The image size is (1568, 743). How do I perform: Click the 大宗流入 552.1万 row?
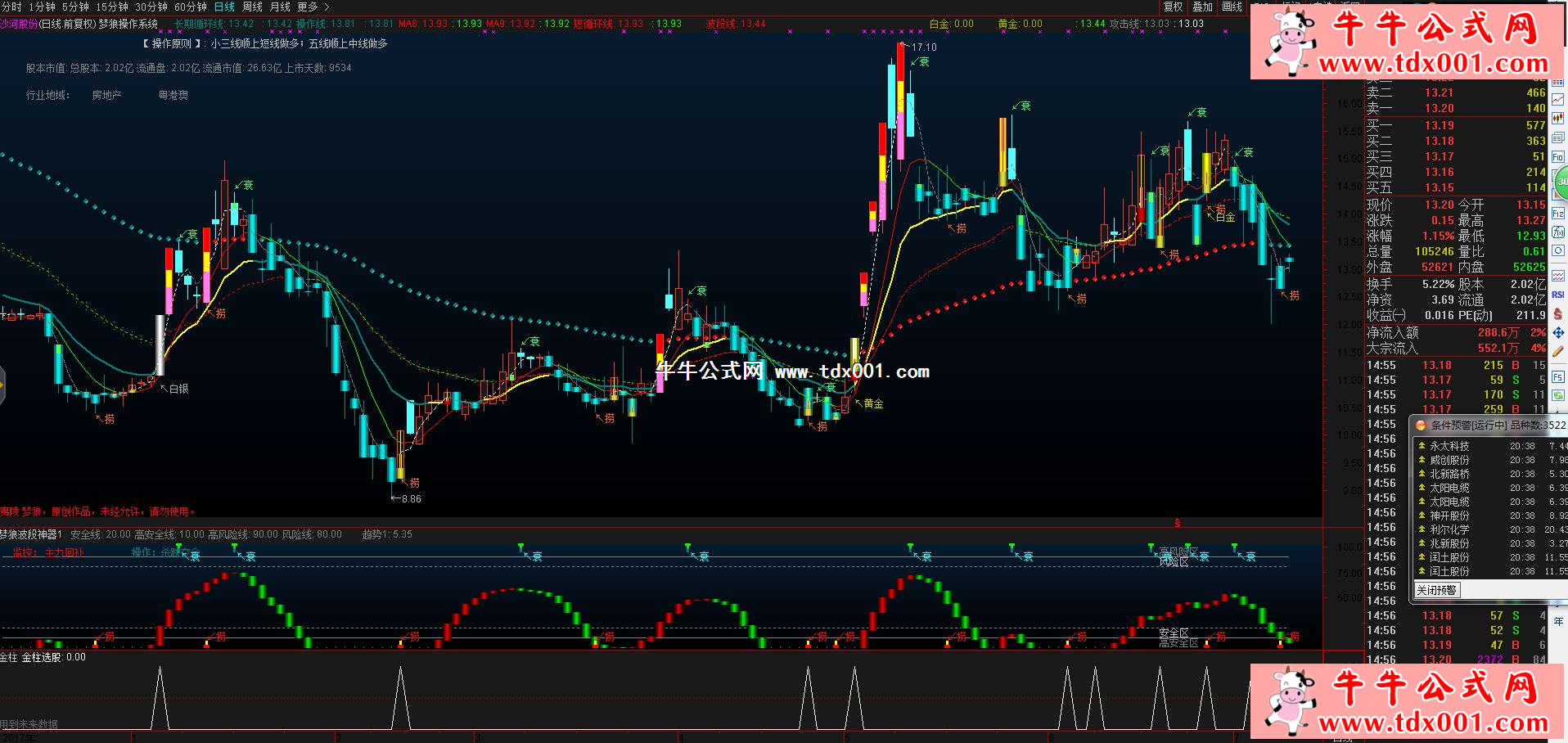click(x=1456, y=348)
